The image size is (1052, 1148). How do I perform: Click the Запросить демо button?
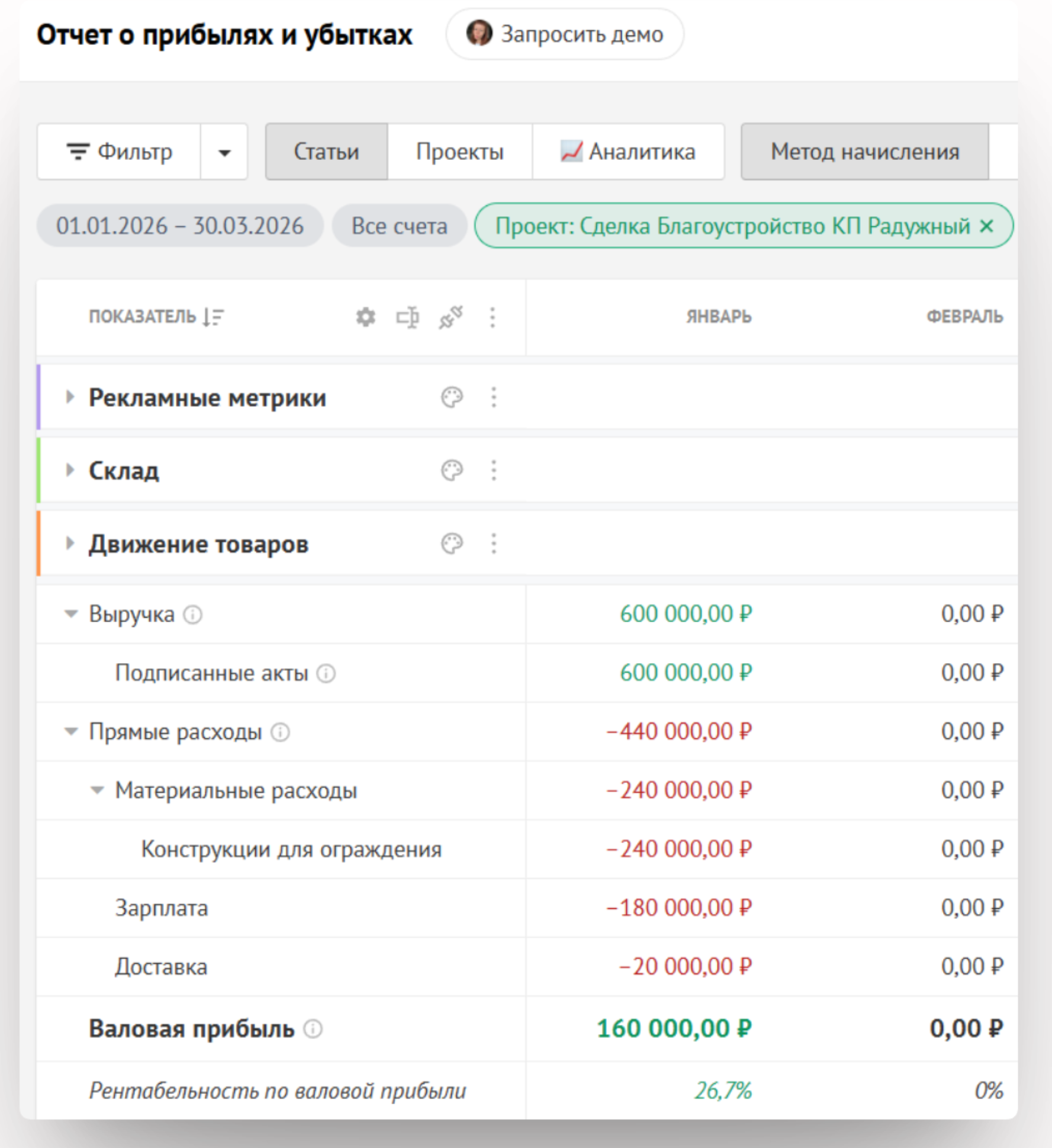click(x=565, y=34)
